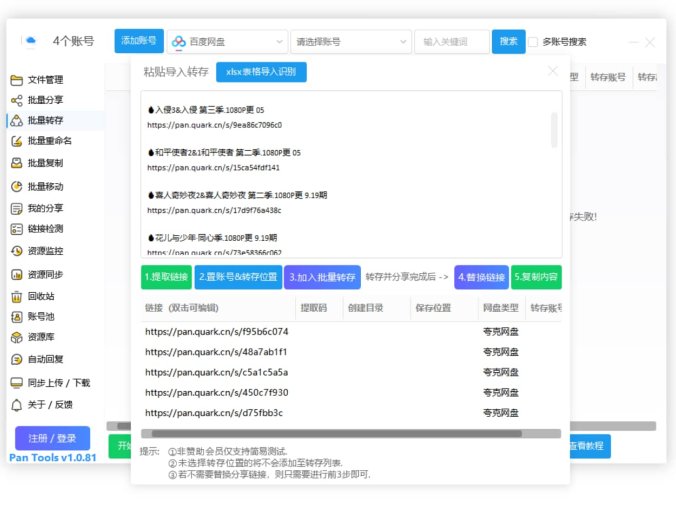The height and width of the screenshot is (508, 676).
Task: Select row with link ending 48a7ab1f1
Action: [351, 352]
